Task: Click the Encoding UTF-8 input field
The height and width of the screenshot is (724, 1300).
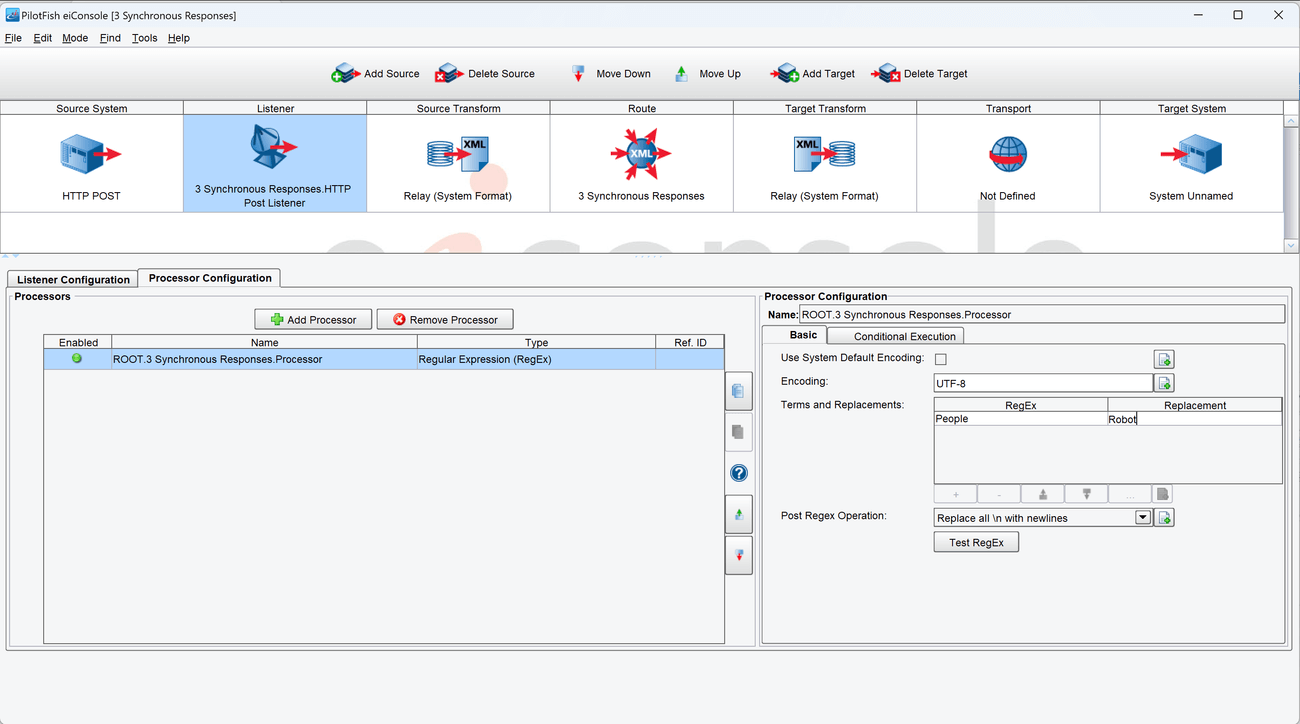Action: click(x=1043, y=383)
